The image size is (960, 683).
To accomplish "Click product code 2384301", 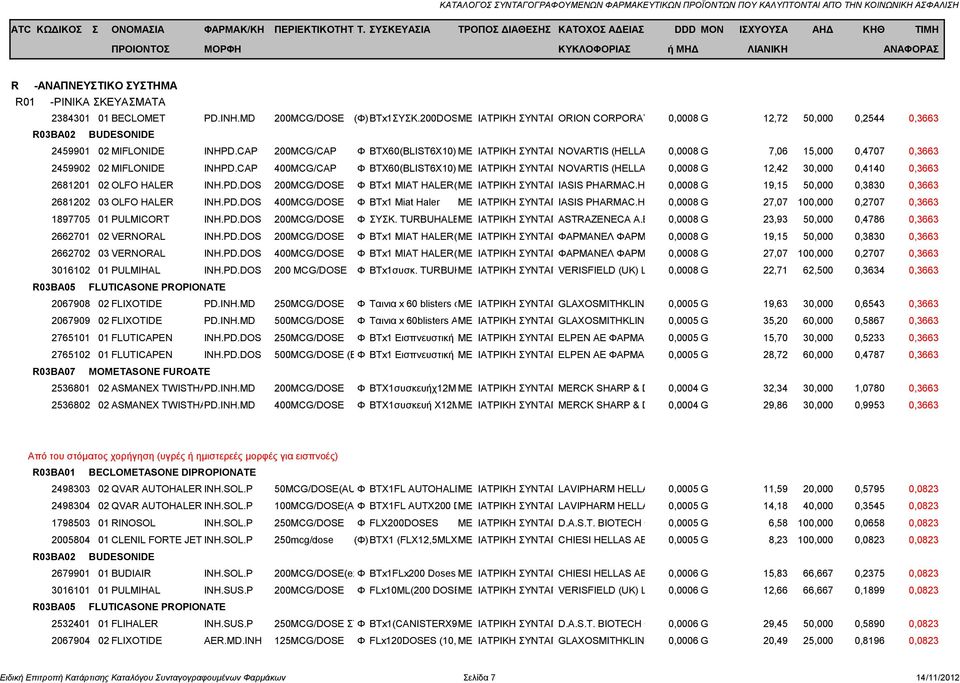I will [x=70, y=118].
